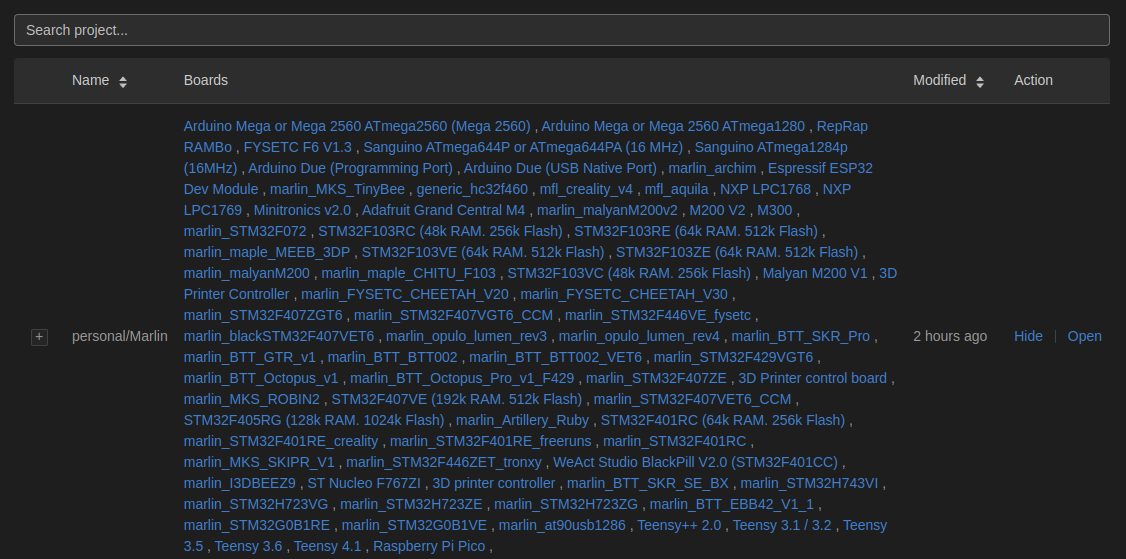Open STM32F103ZE (64k RAM. 512k Flash) link

pos(737,252)
